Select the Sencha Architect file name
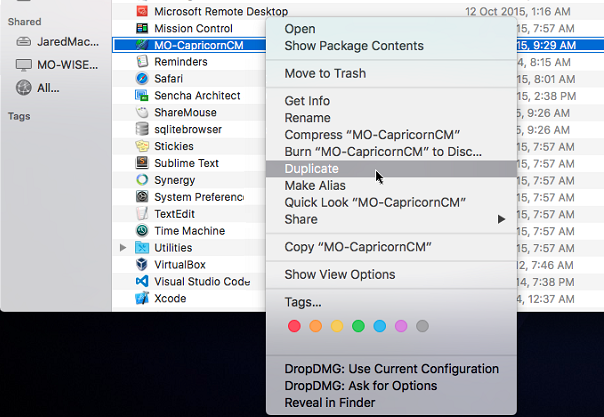604x417 pixels. (x=197, y=95)
